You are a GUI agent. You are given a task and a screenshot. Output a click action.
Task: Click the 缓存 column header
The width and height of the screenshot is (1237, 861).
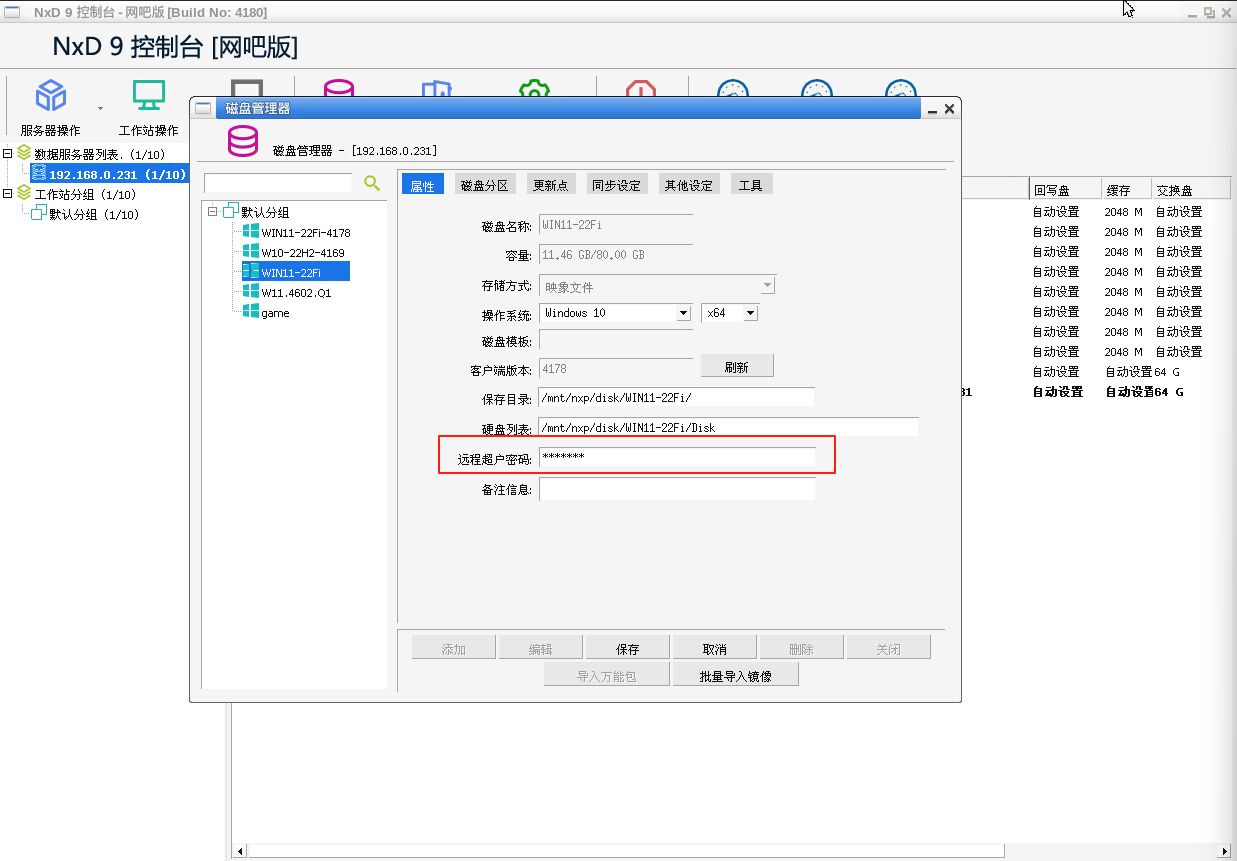pyautogui.click(x=1126, y=190)
